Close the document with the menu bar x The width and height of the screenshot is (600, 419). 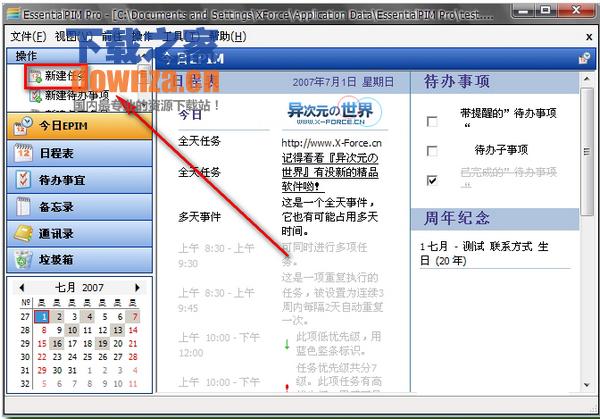pyautogui.click(x=589, y=37)
